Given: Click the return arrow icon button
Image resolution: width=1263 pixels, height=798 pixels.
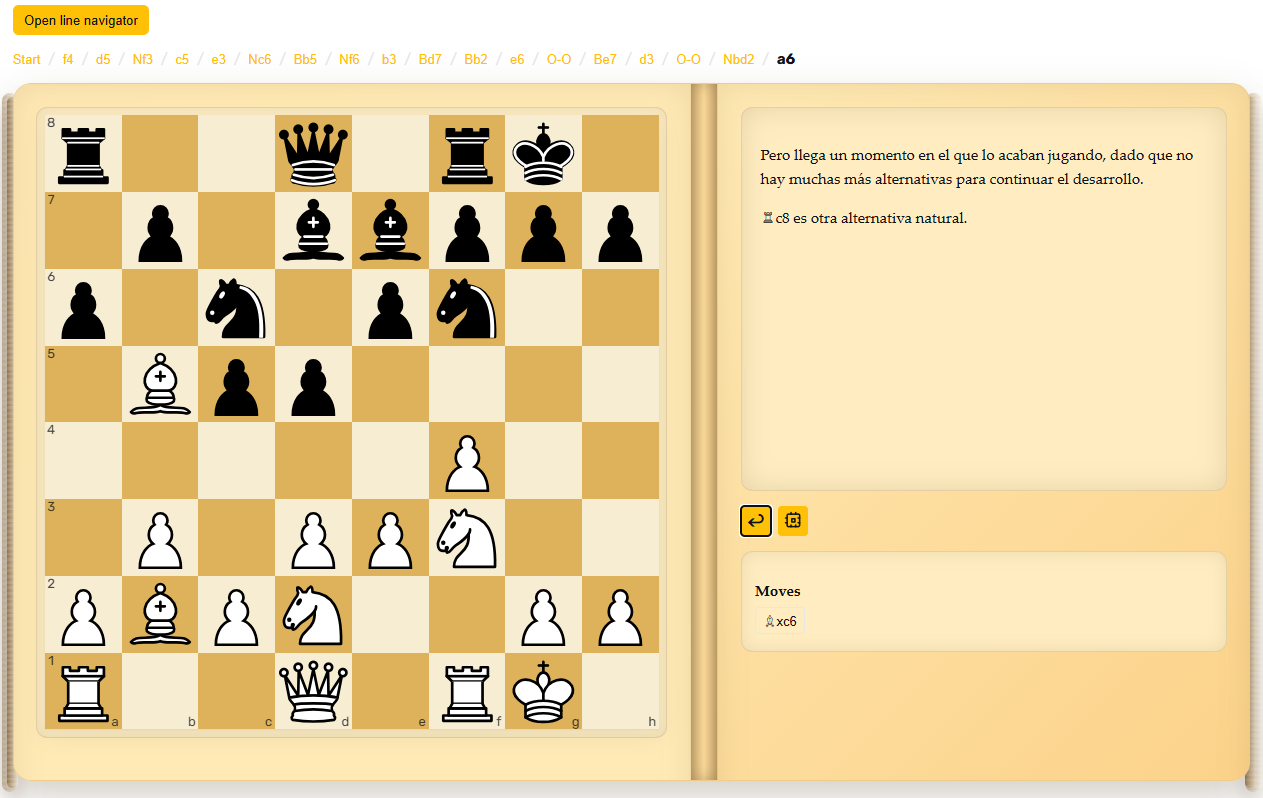Looking at the screenshot, I should tap(756, 520).
